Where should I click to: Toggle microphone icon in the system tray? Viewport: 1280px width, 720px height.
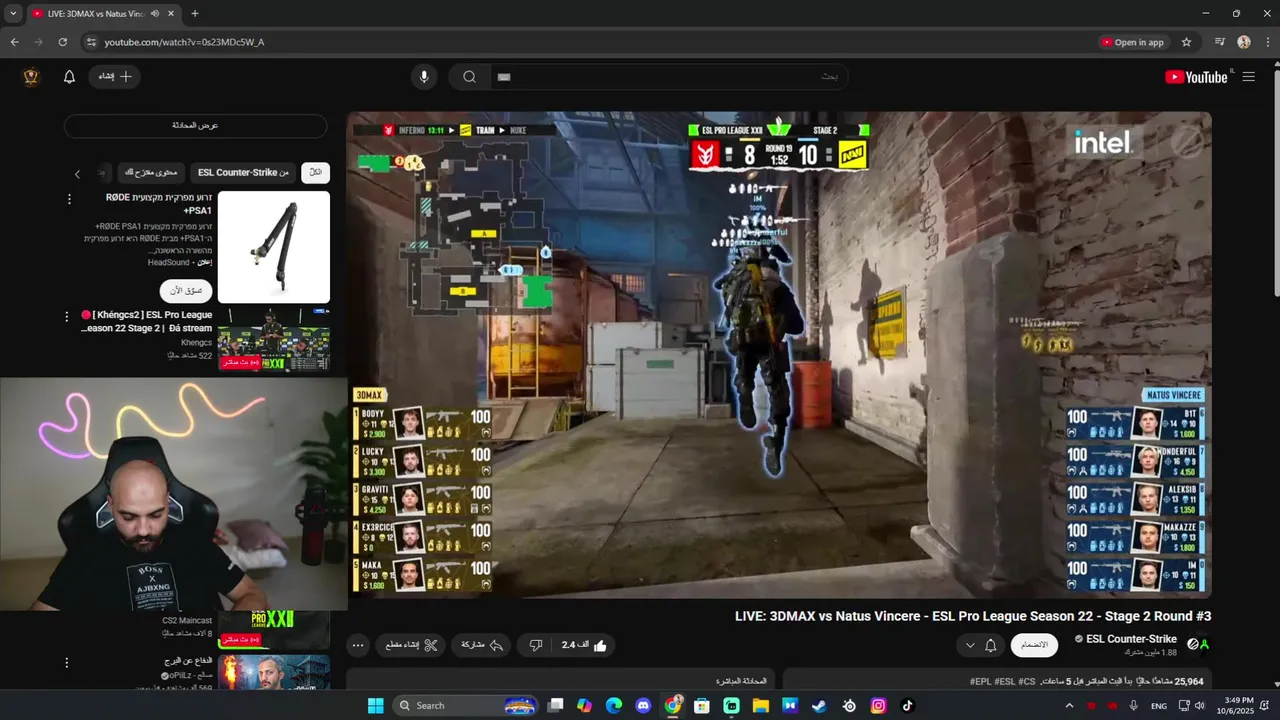[1133, 705]
